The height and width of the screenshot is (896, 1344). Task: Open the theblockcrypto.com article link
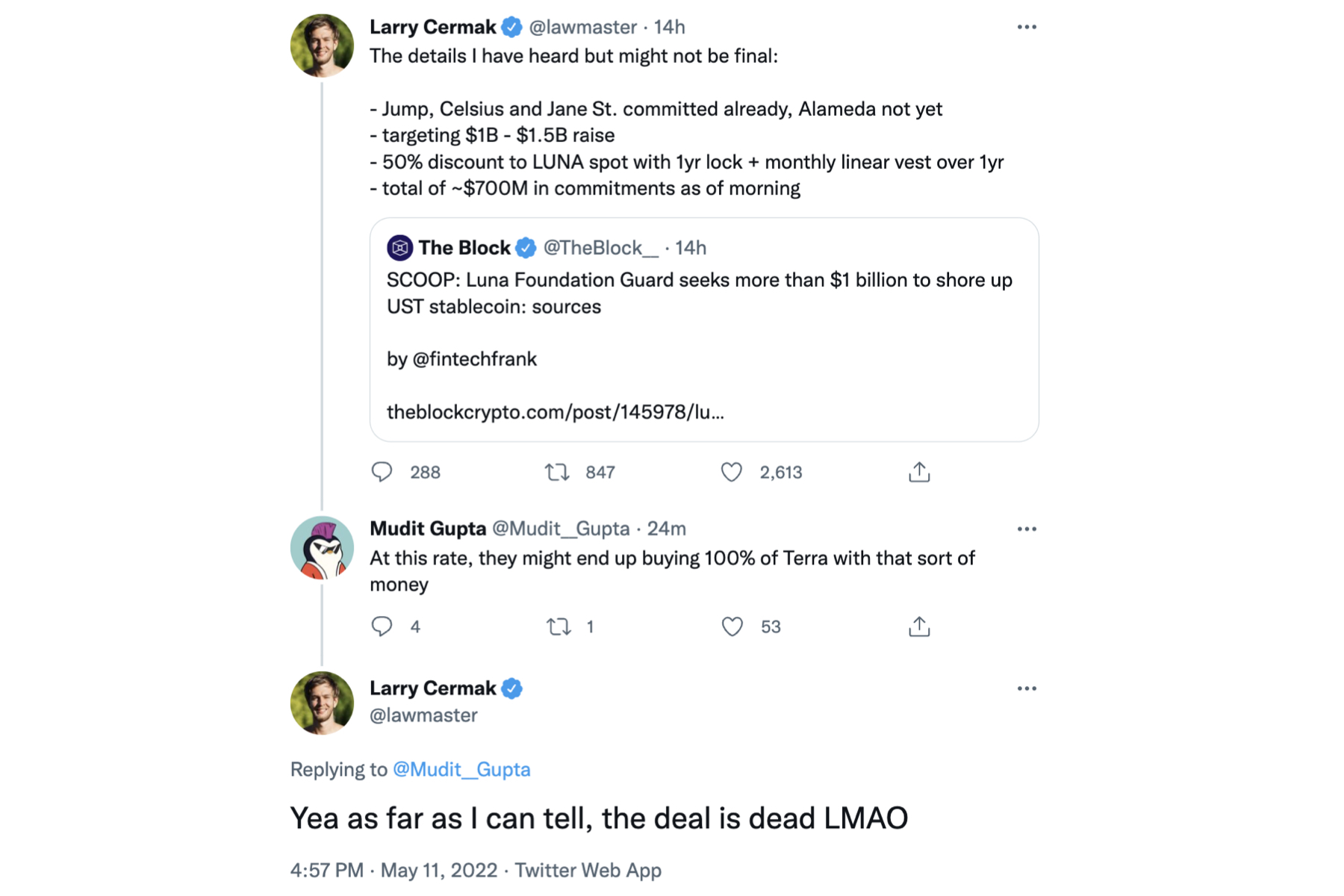click(x=555, y=412)
